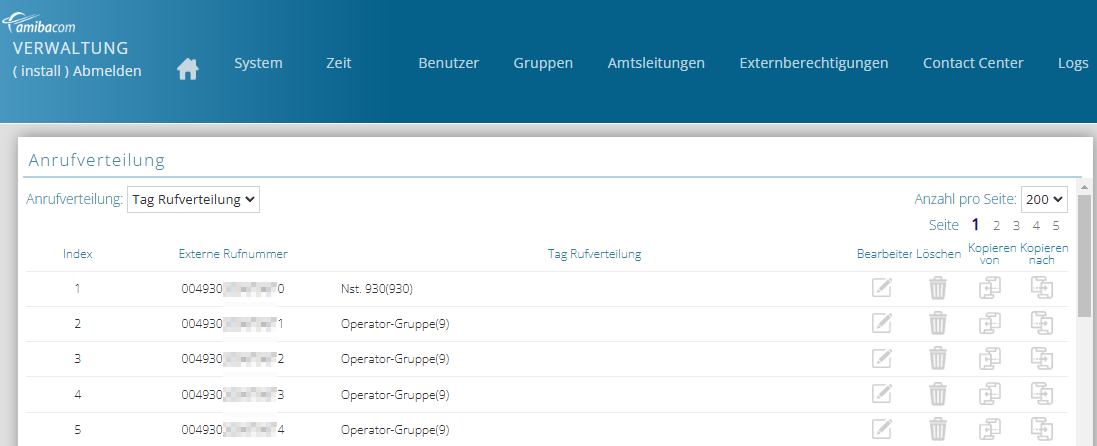Click the Abmelden logout link
Screen dimensions: 1097x446
(x=108, y=71)
